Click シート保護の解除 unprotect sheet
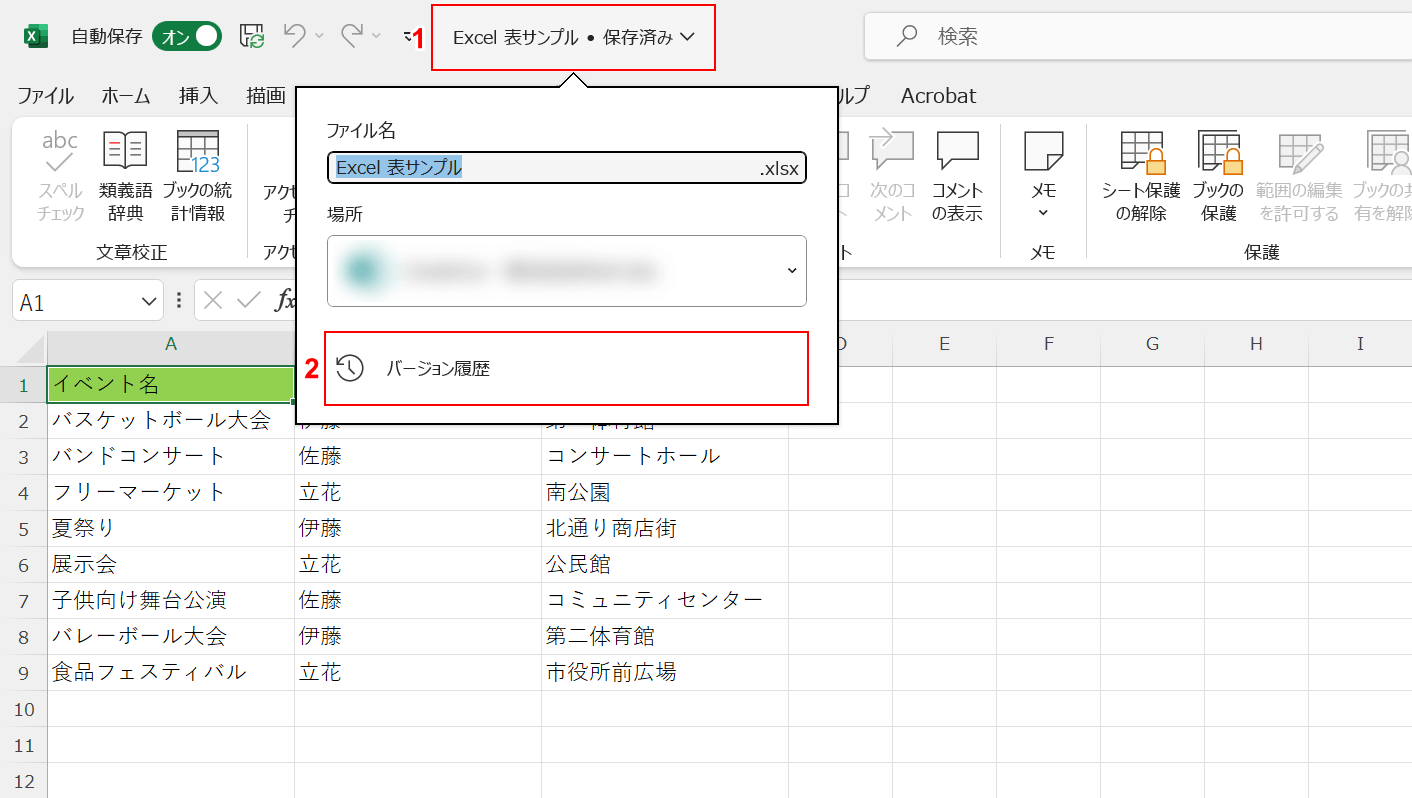 coord(1141,176)
